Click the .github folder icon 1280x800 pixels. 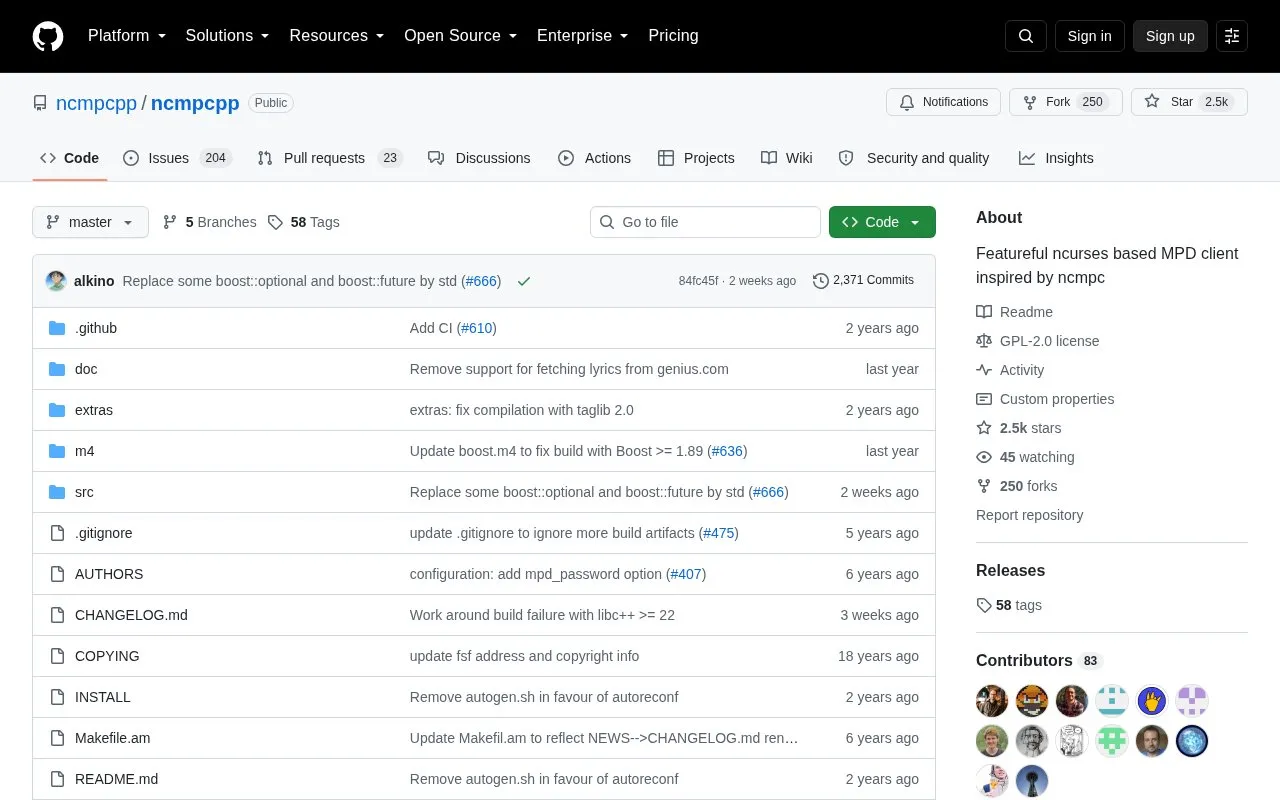point(57,328)
